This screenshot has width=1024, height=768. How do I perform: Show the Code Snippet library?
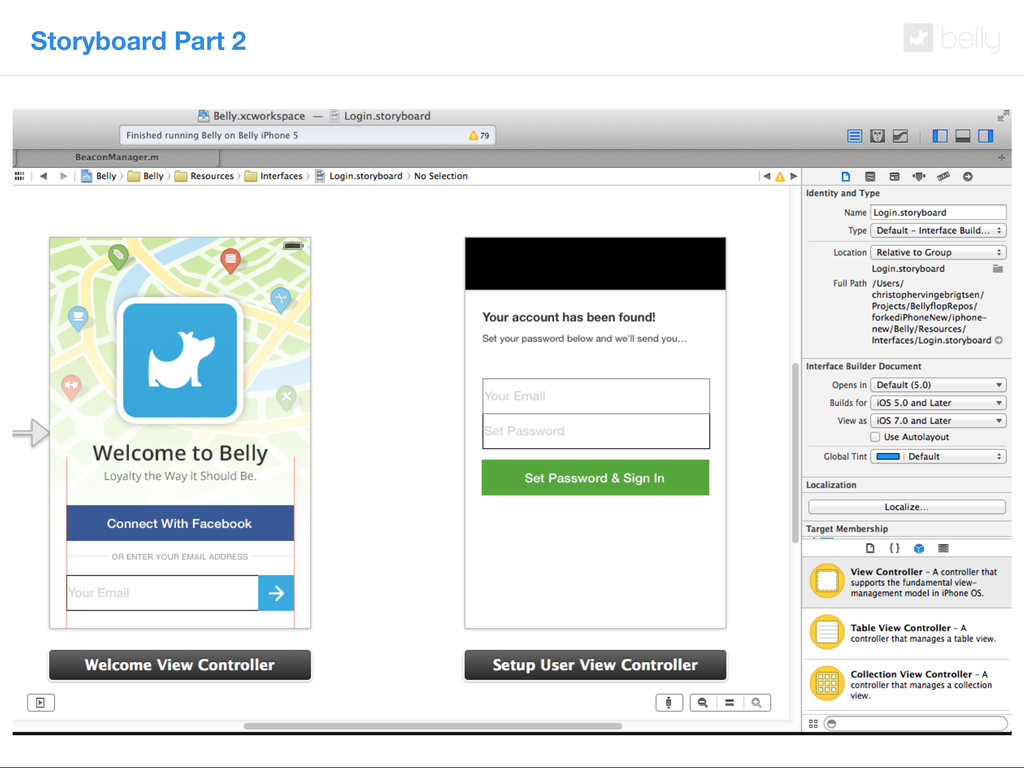894,549
